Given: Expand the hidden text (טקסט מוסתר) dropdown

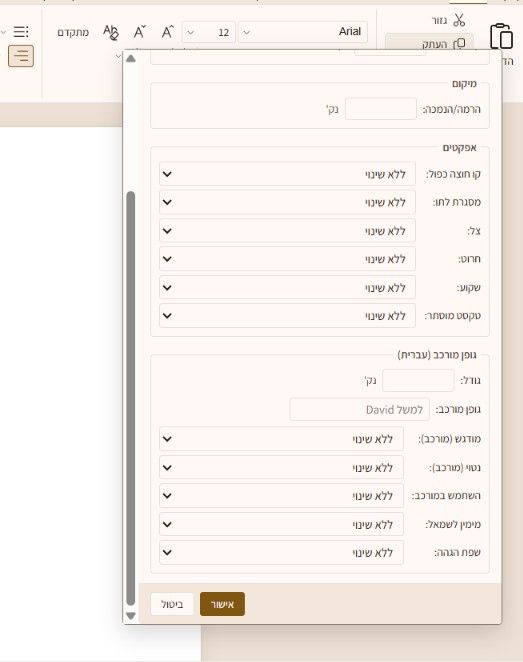Looking at the screenshot, I should click(287, 315).
